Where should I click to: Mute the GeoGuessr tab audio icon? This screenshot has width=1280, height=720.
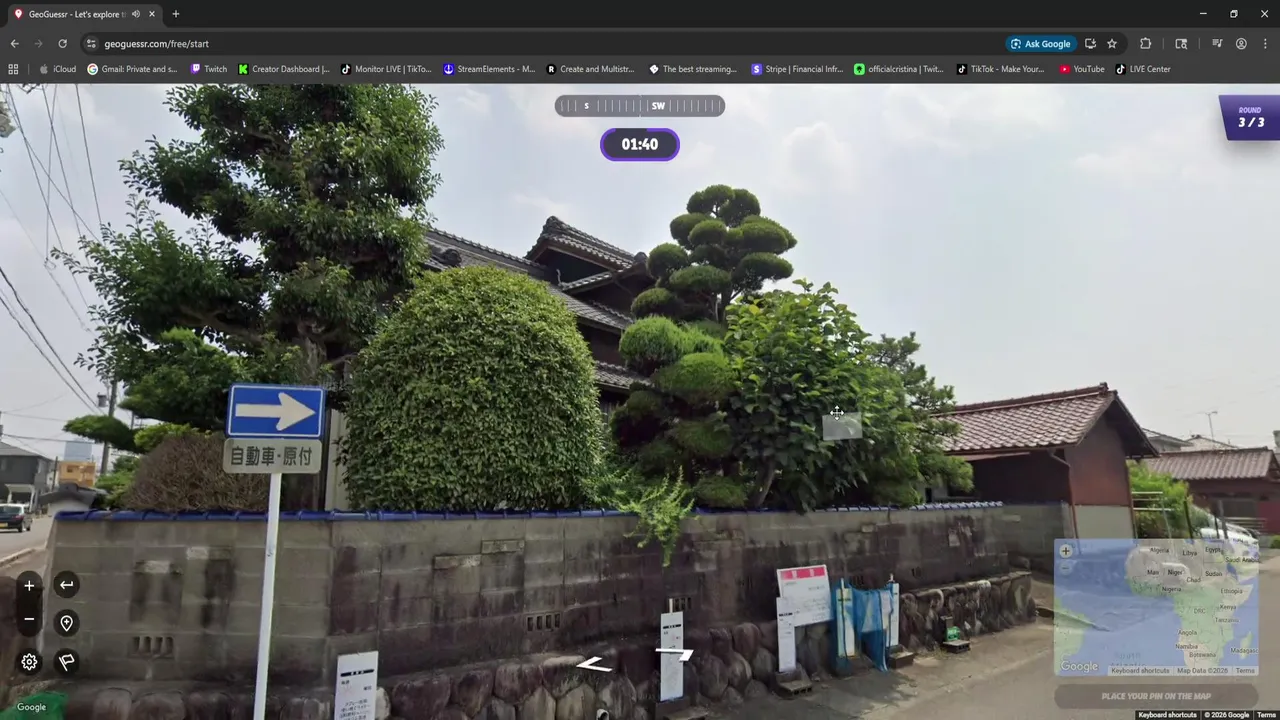(x=135, y=14)
